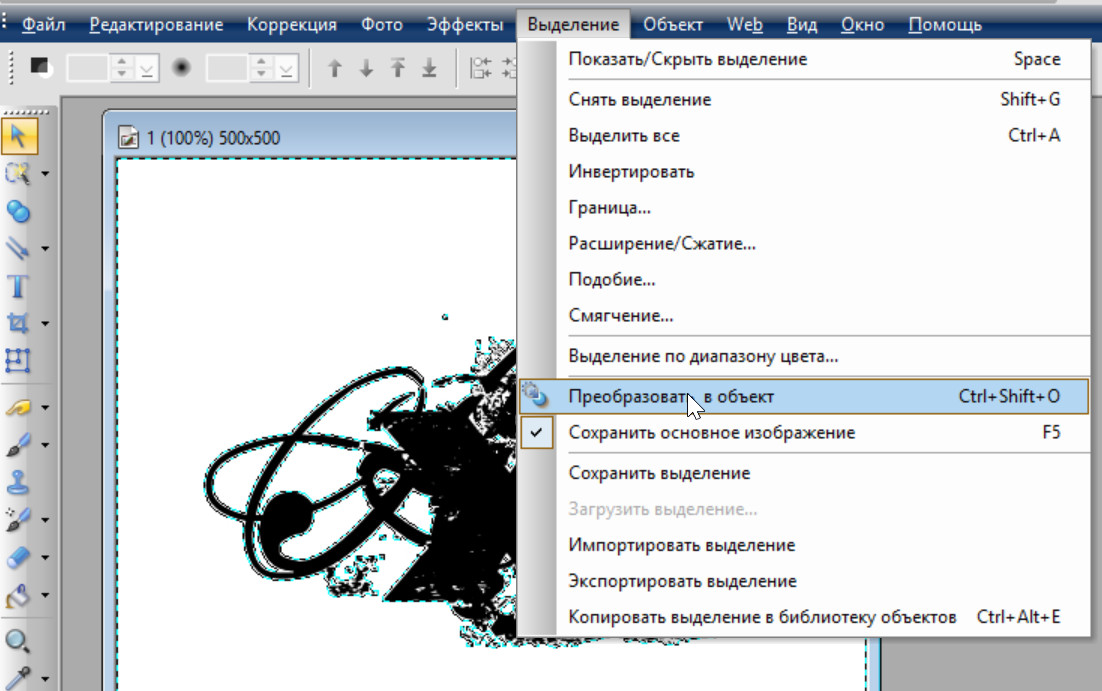Choose 'Импортировать выделение' entry
The width and height of the screenshot is (1102, 691).
pyautogui.click(x=804, y=545)
